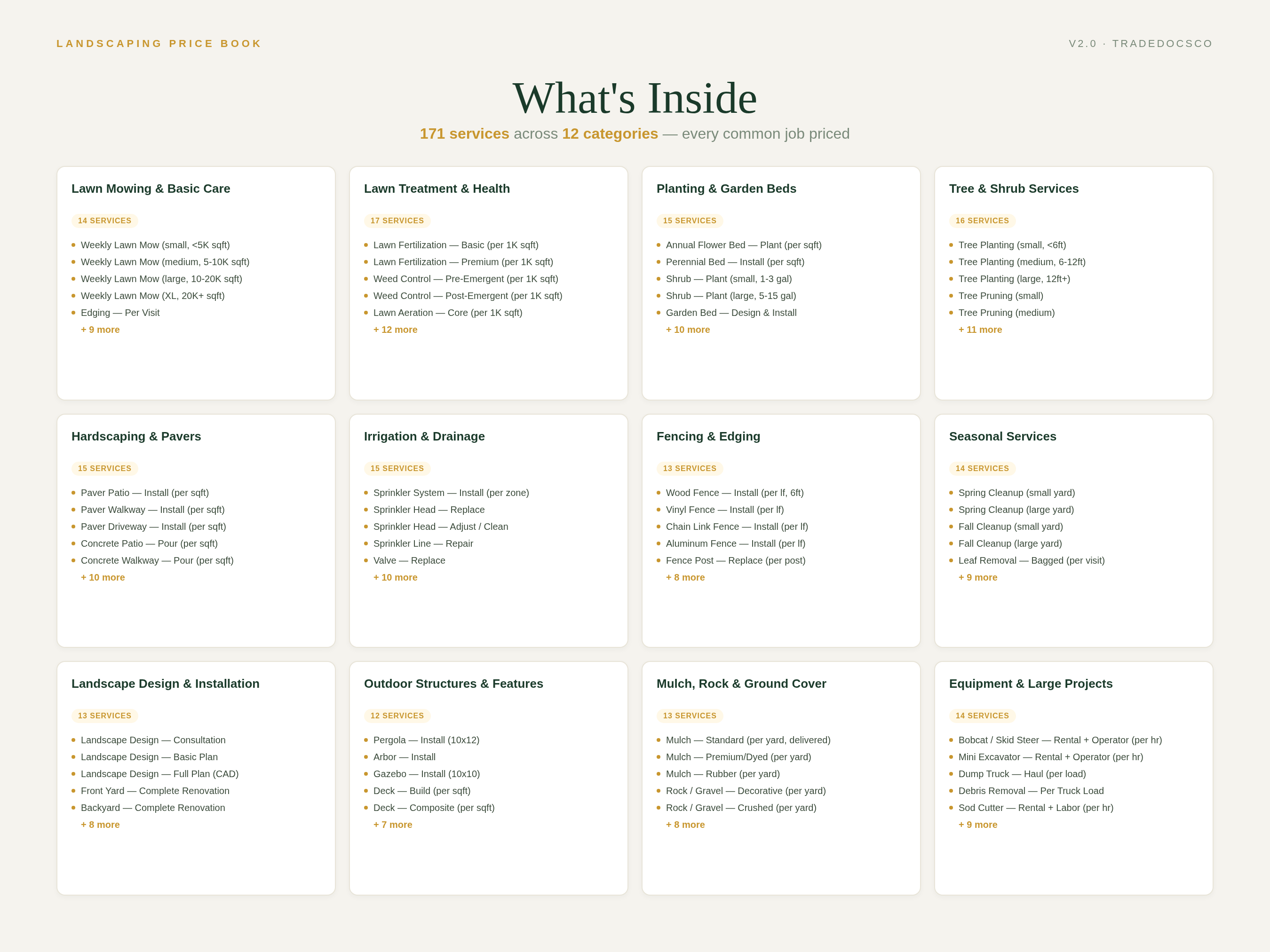This screenshot has width=1270, height=952.
Task: Click '15 SERVICES' badge under Irrigation & Drainage
Action: click(397, 468)
